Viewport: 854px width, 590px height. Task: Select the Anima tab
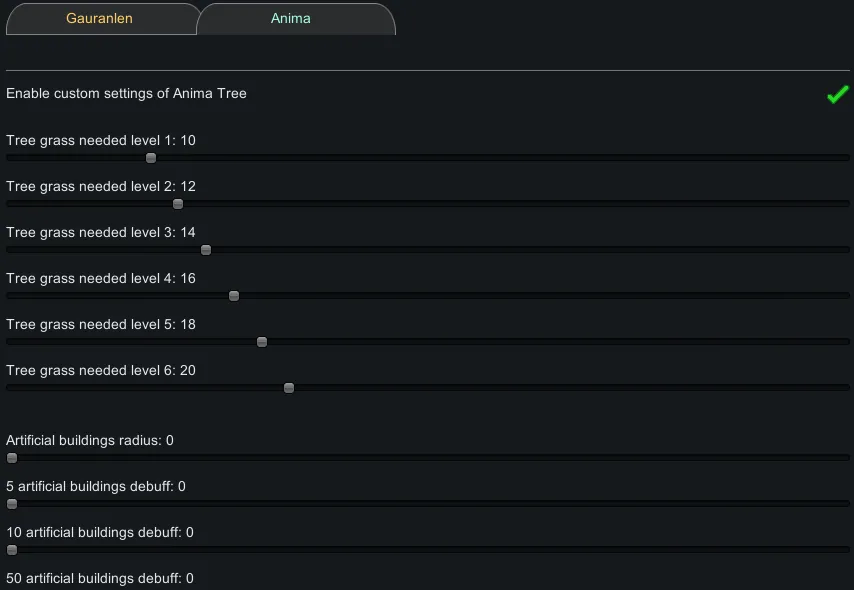pyautogui.click(x=291, y=19)
